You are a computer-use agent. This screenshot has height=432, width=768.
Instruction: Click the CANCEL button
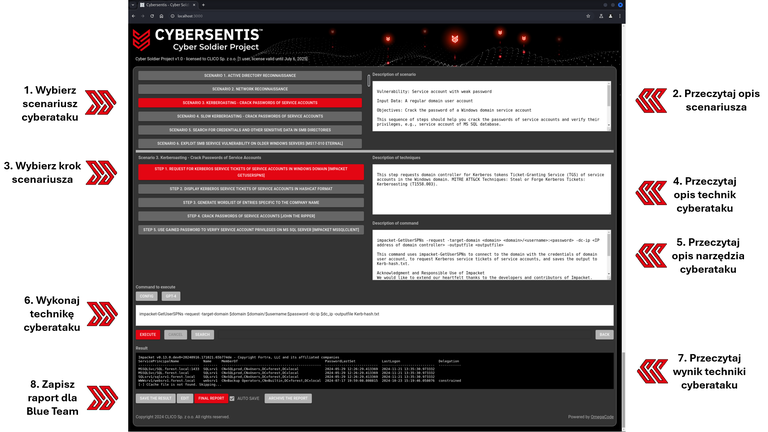(x=175, y=335)
